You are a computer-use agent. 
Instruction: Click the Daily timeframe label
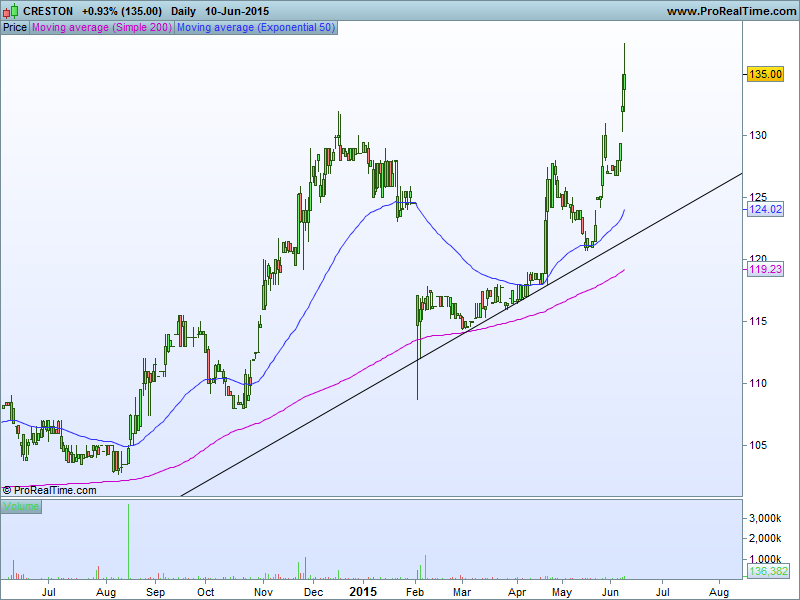(x=183, y=11)
